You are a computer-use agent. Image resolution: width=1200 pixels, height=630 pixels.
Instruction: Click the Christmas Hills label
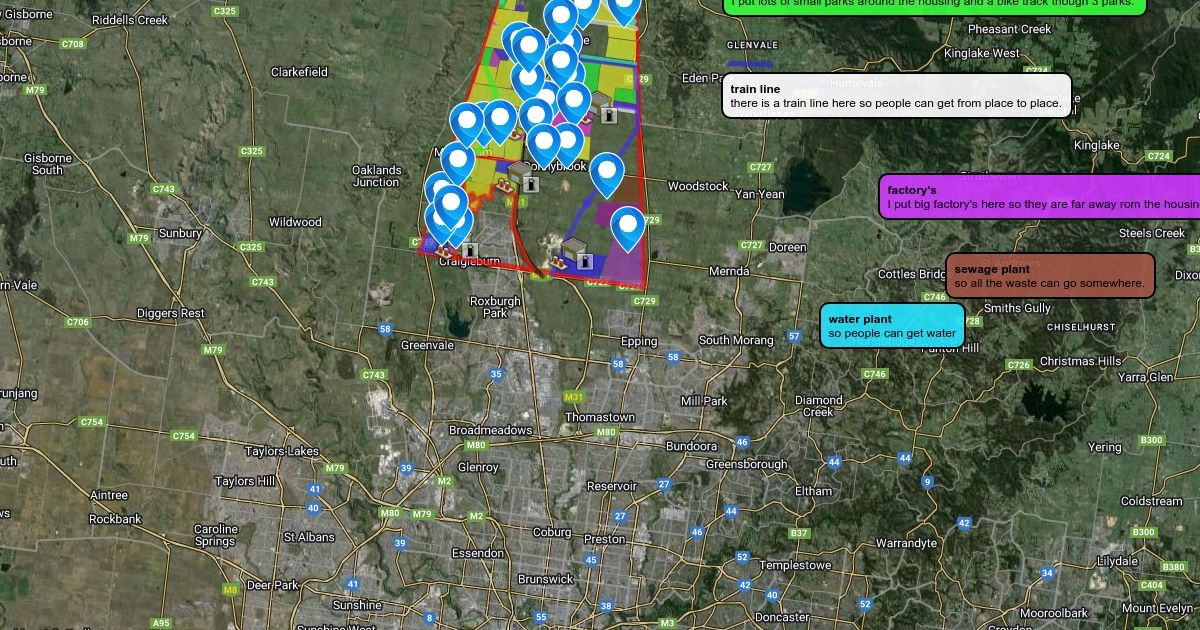[1080, 361]
